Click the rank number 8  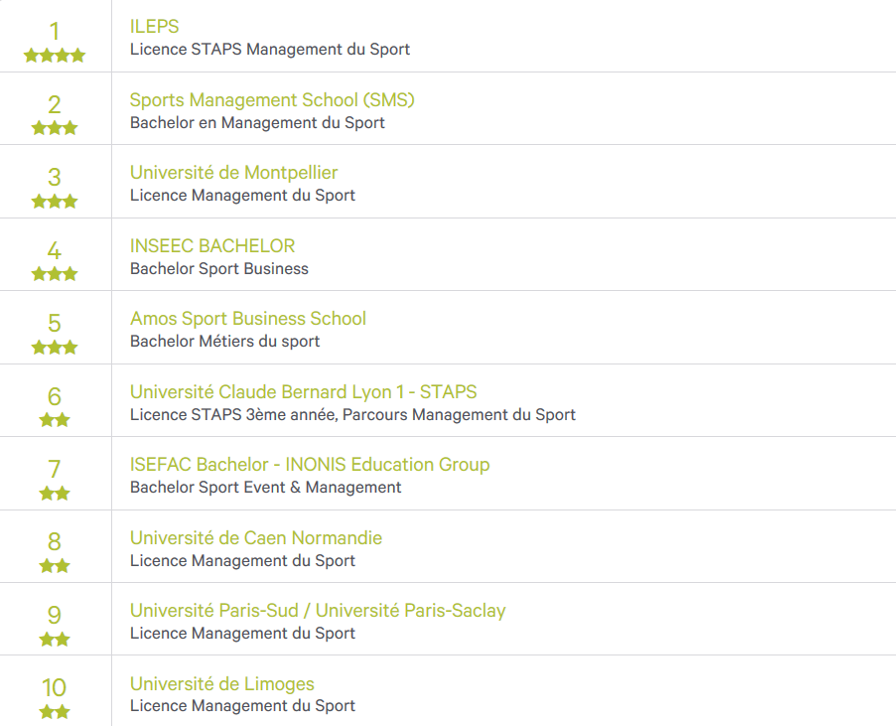54,541
